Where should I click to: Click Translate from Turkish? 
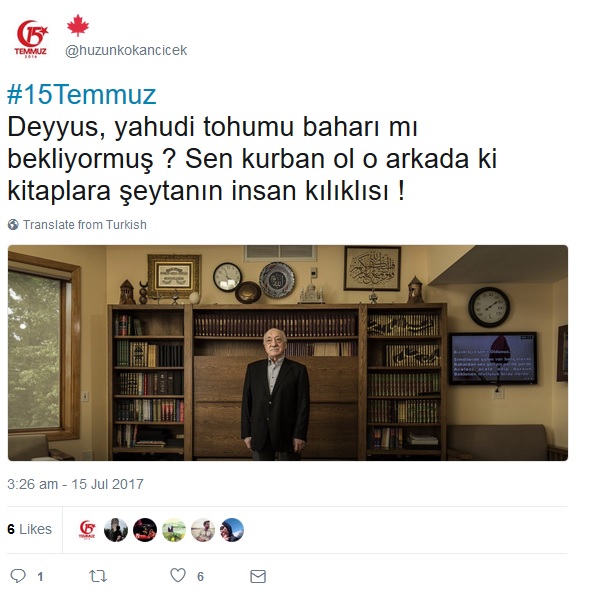pyautogui.click(x=85, y=225)
